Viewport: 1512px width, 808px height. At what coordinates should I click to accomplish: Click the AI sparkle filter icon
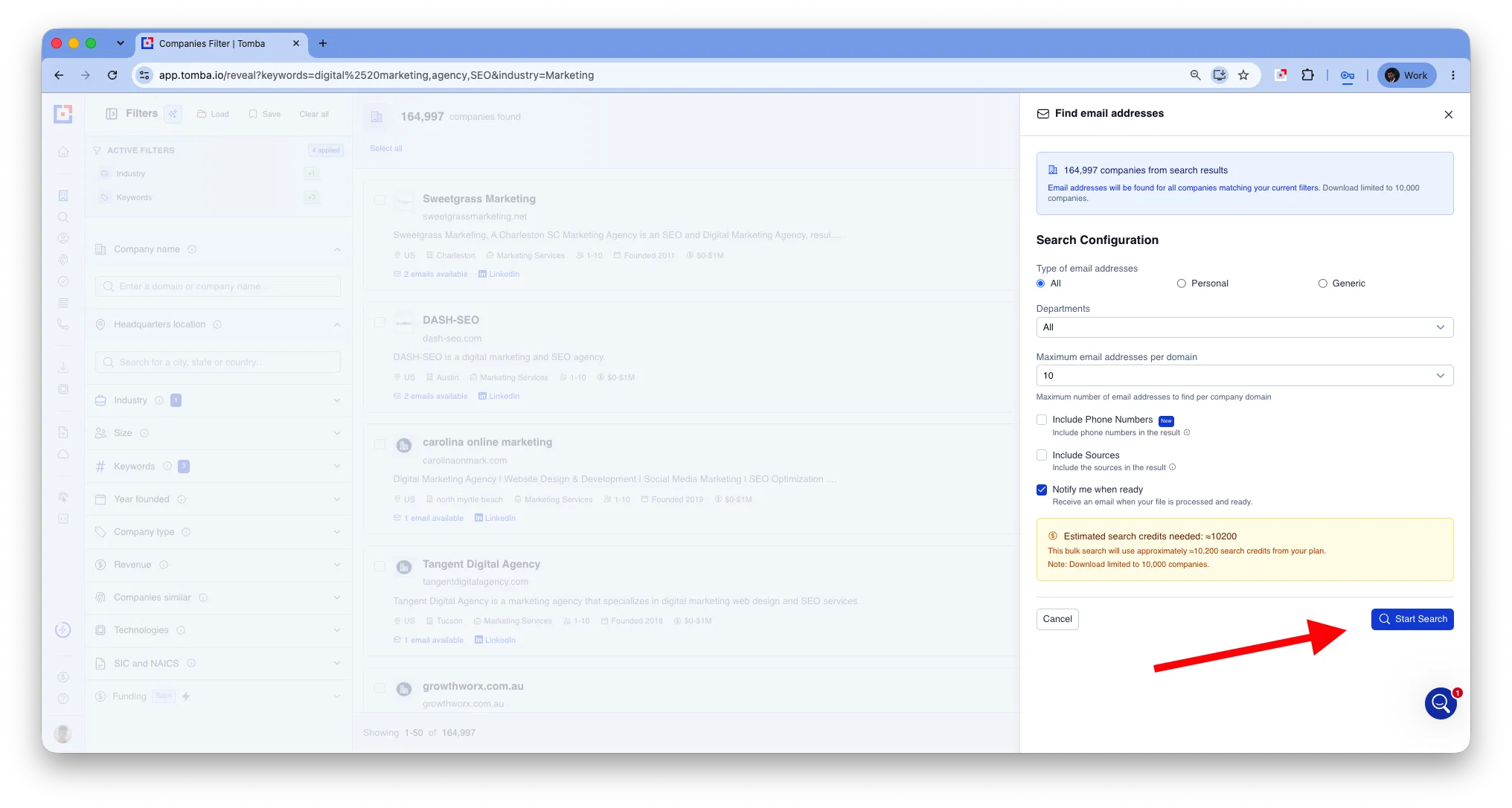click(x=173, y=114)
